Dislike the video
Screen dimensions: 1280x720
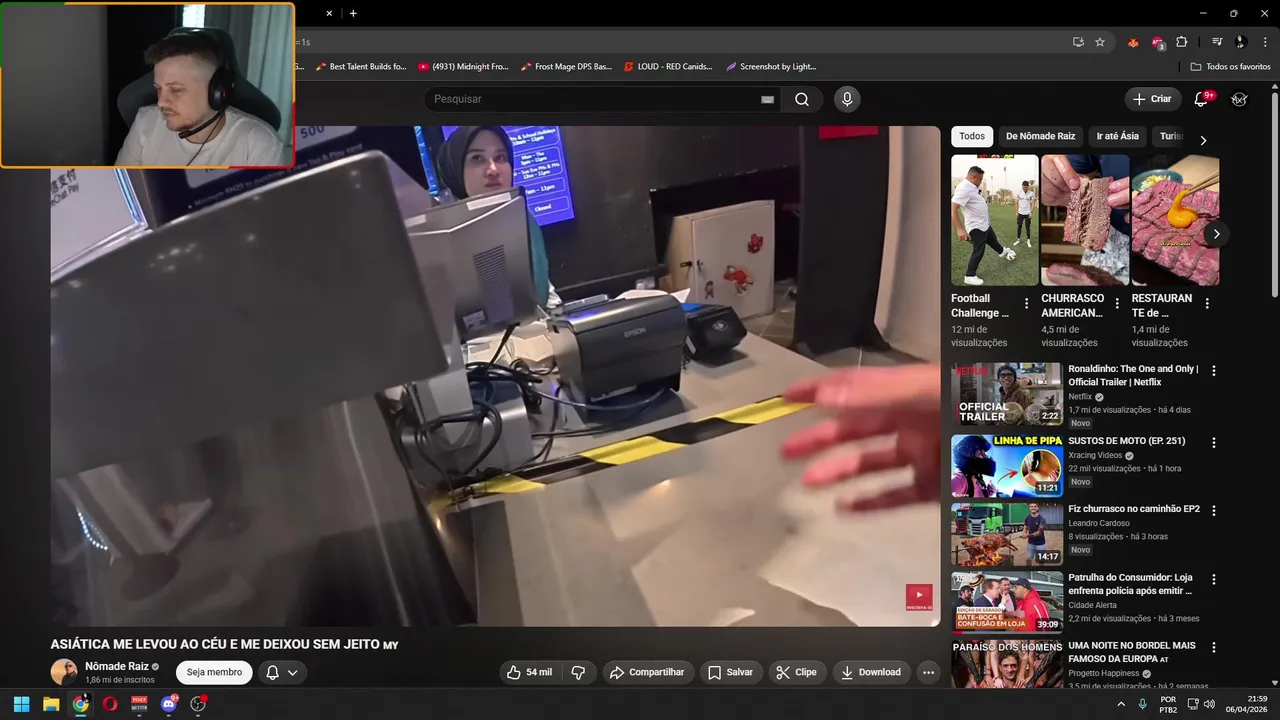(578, 672)
